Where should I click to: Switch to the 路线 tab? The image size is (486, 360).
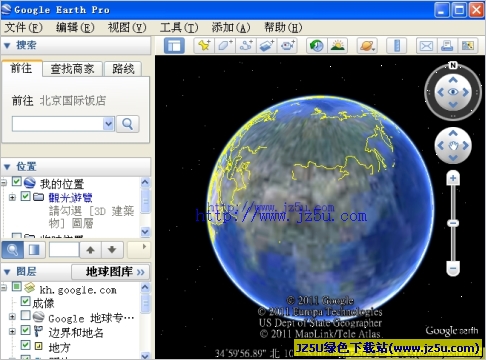tap(123, 69)
